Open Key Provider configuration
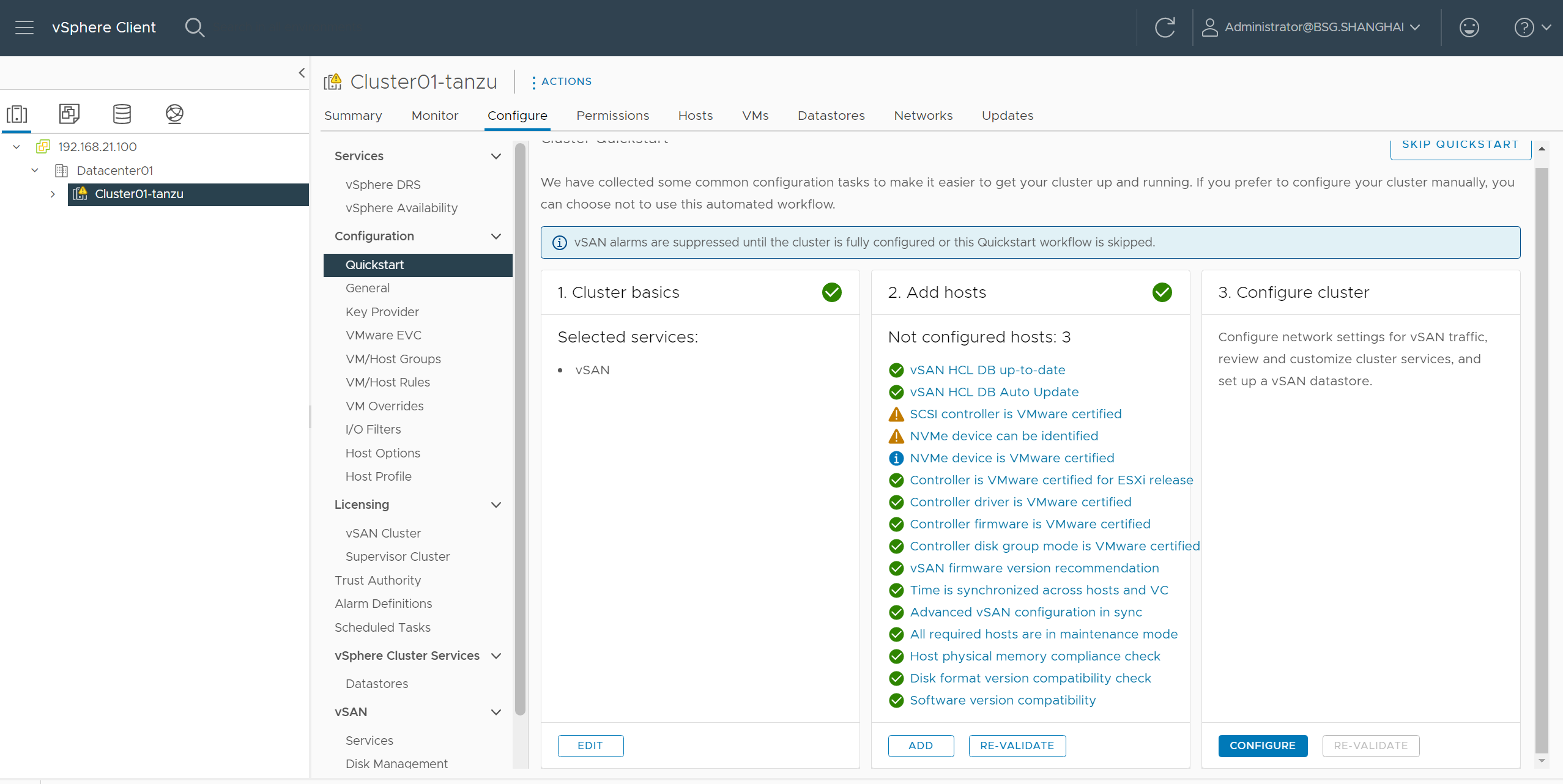The height and width of the screenshot is (784, 1563). (x=382, y=312)
